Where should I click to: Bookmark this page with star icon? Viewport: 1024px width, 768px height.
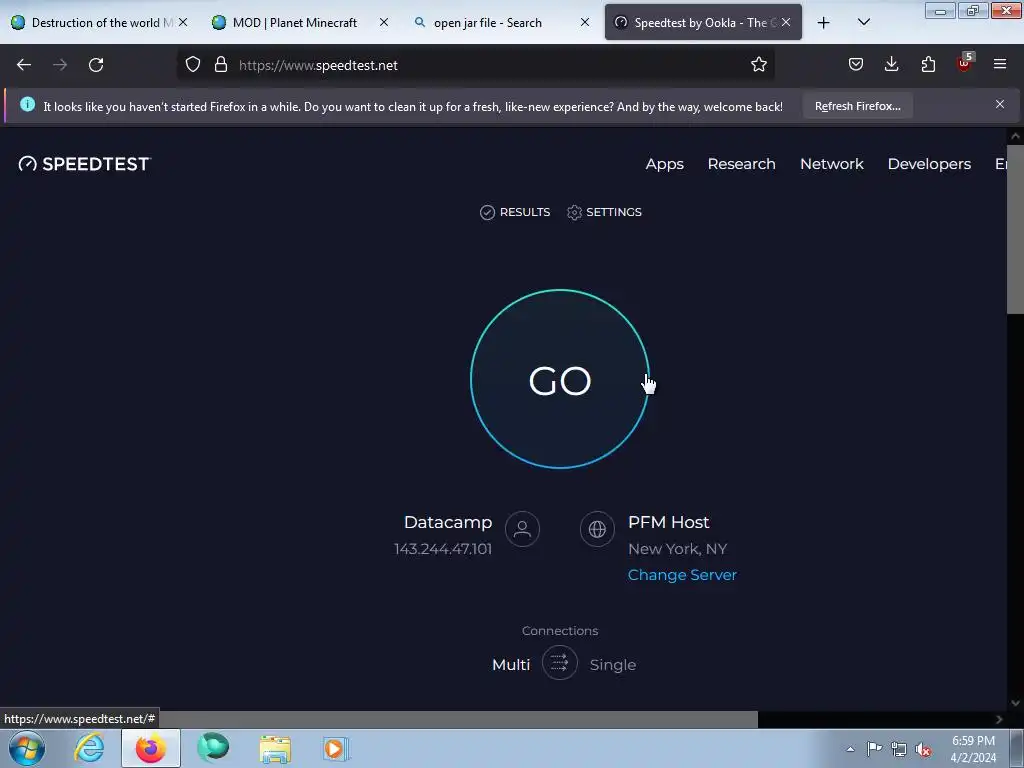758,64
